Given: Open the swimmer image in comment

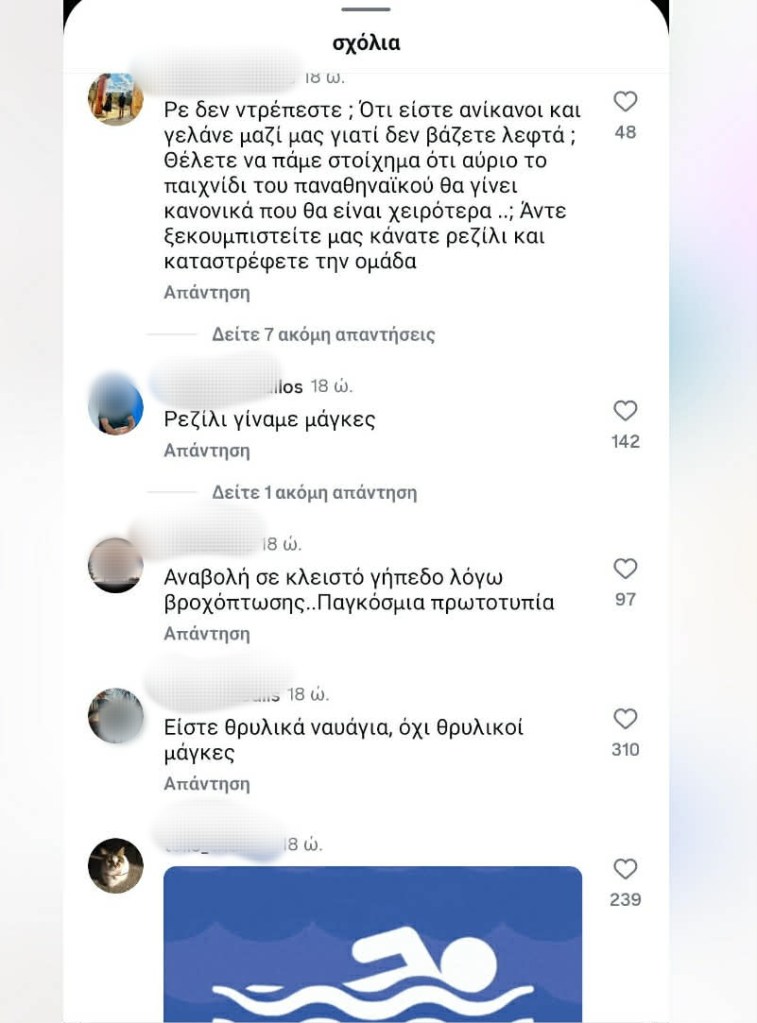Looking at the screenshot, I should tap(373, 944).
